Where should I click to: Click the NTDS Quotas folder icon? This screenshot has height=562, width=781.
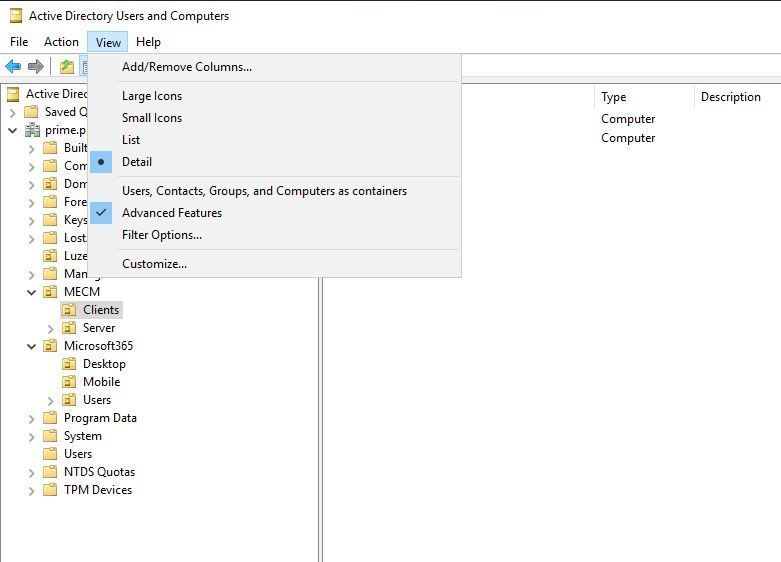click(50, 472)
